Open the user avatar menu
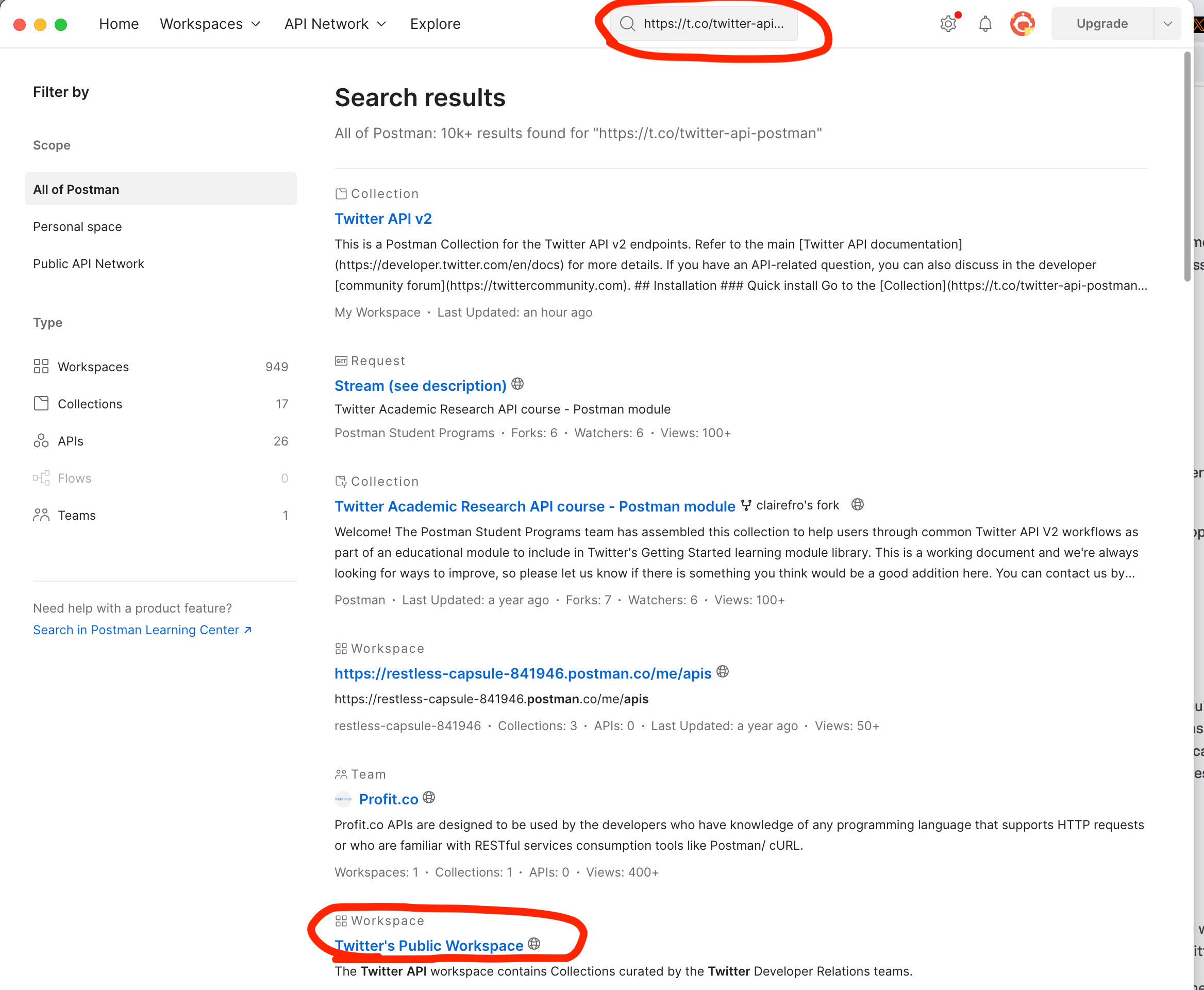1204x990 pixels. pyautogui.click(x=1022, y=24)
